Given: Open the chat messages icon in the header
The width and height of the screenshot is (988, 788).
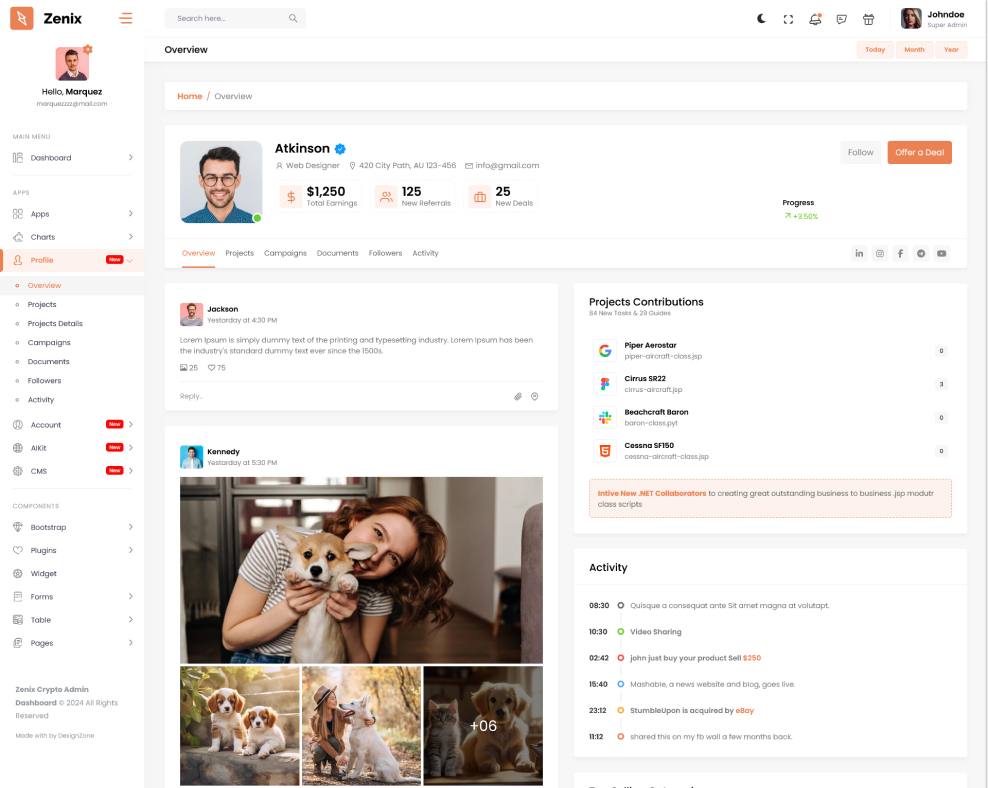Looking at the screenshot, I should [841, 19].
